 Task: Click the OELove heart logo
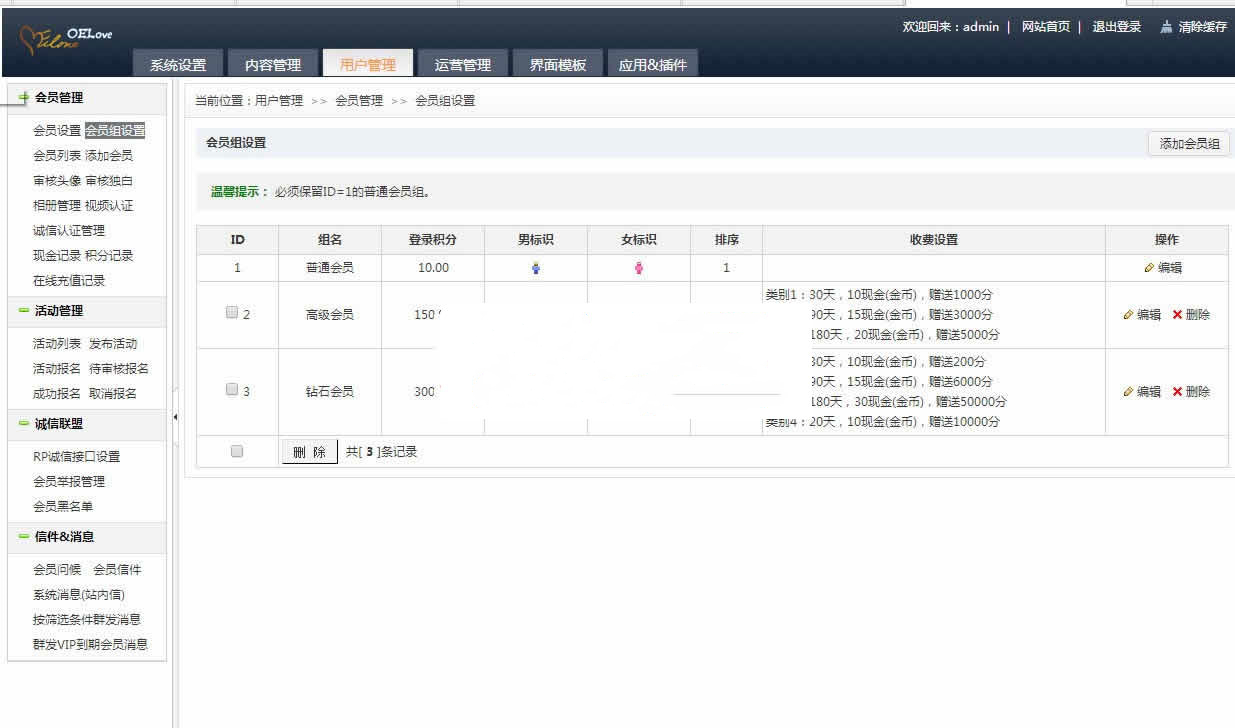(x=64, y=40)
